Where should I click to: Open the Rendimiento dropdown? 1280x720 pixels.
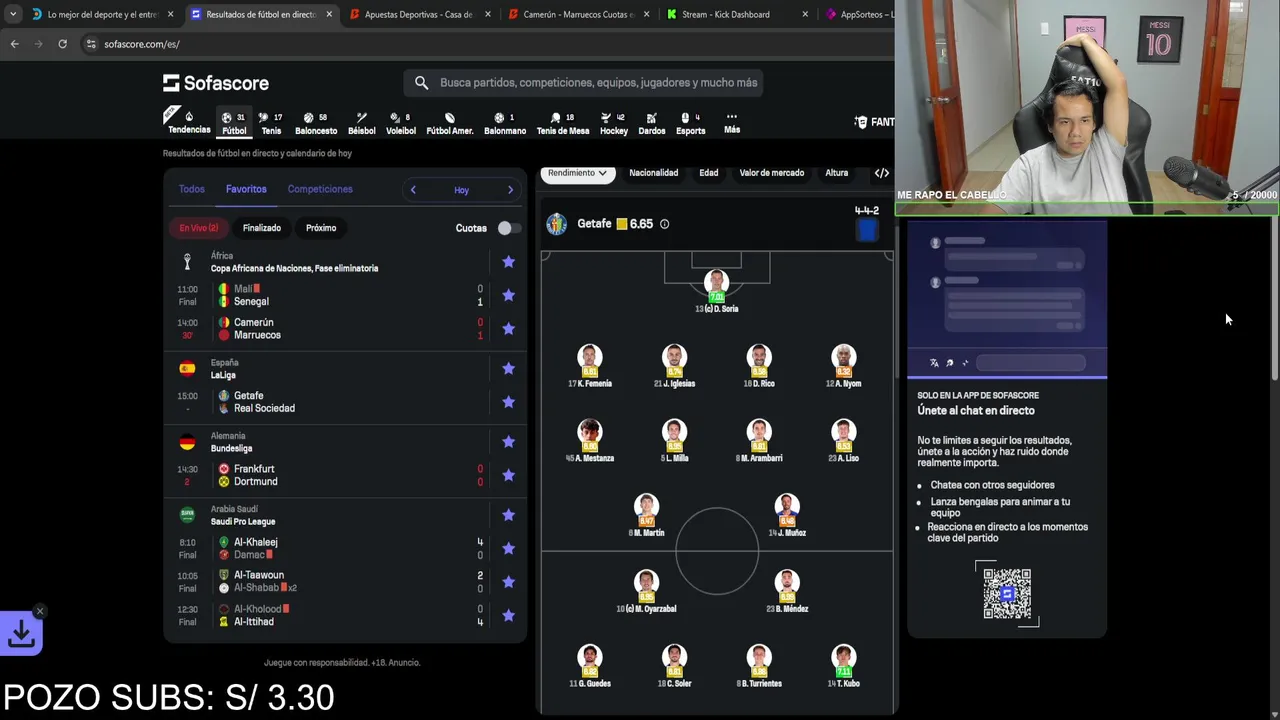pyautogui.click(x=577, y=173)
